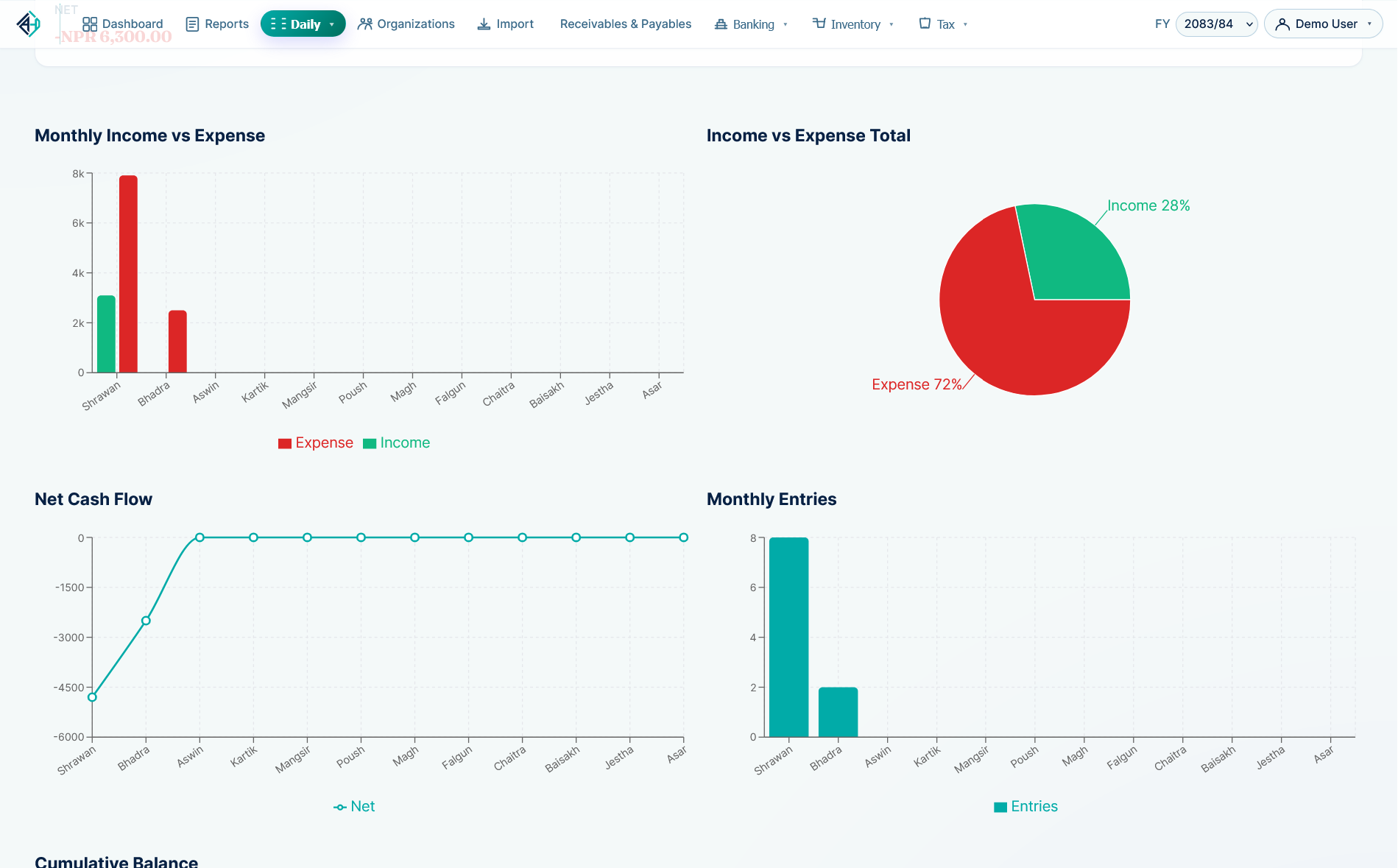Open the Banking menu label
Screen dimensions: 1398x868
tap(754, 24)
